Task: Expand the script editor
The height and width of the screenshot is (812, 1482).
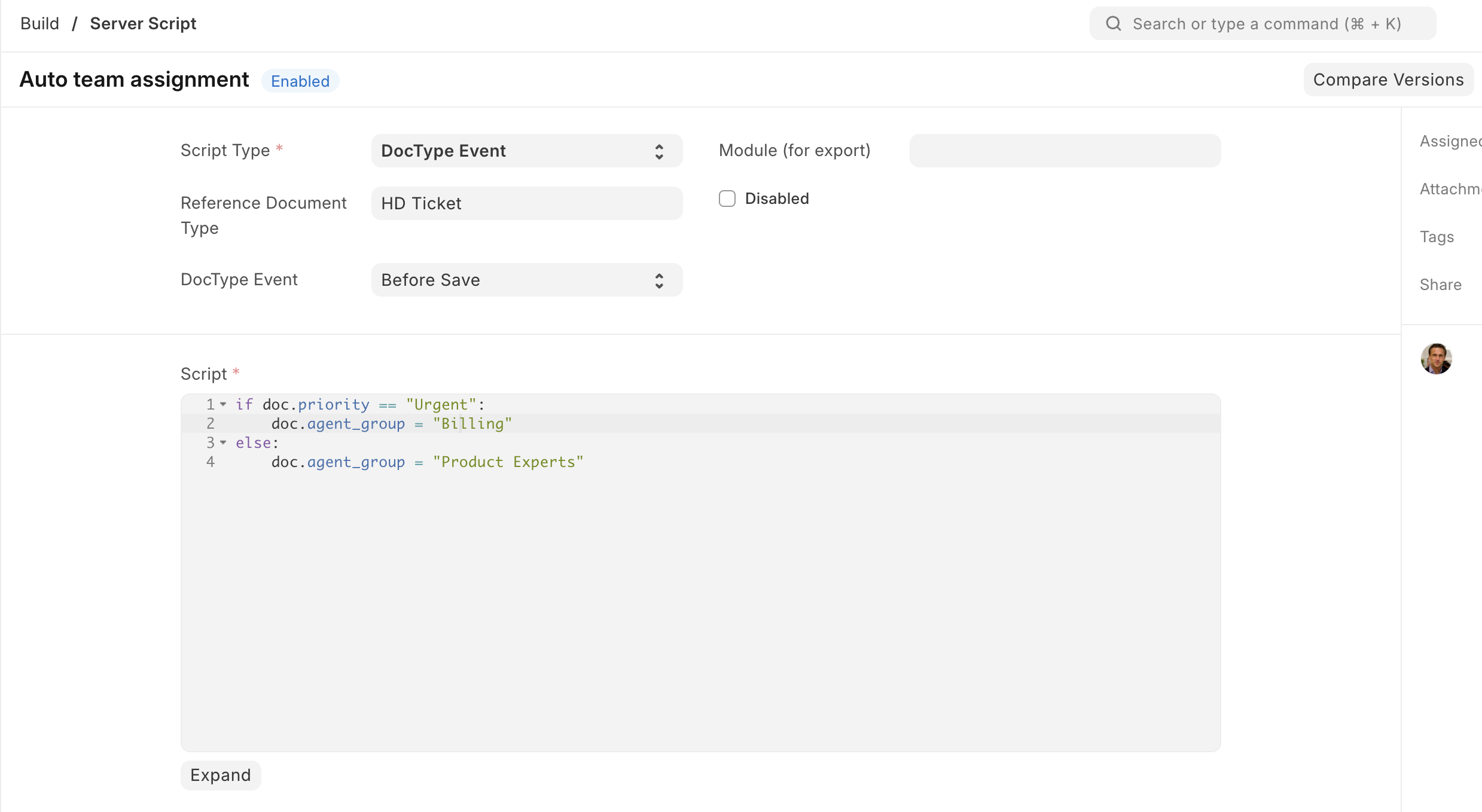Action: coord(220,775)
